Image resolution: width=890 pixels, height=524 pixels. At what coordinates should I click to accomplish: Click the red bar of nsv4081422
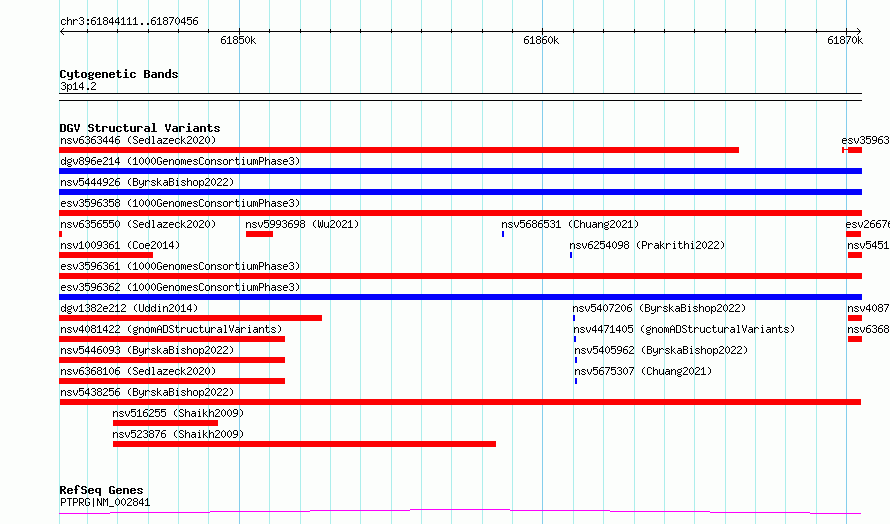click(x=172, y=339)
